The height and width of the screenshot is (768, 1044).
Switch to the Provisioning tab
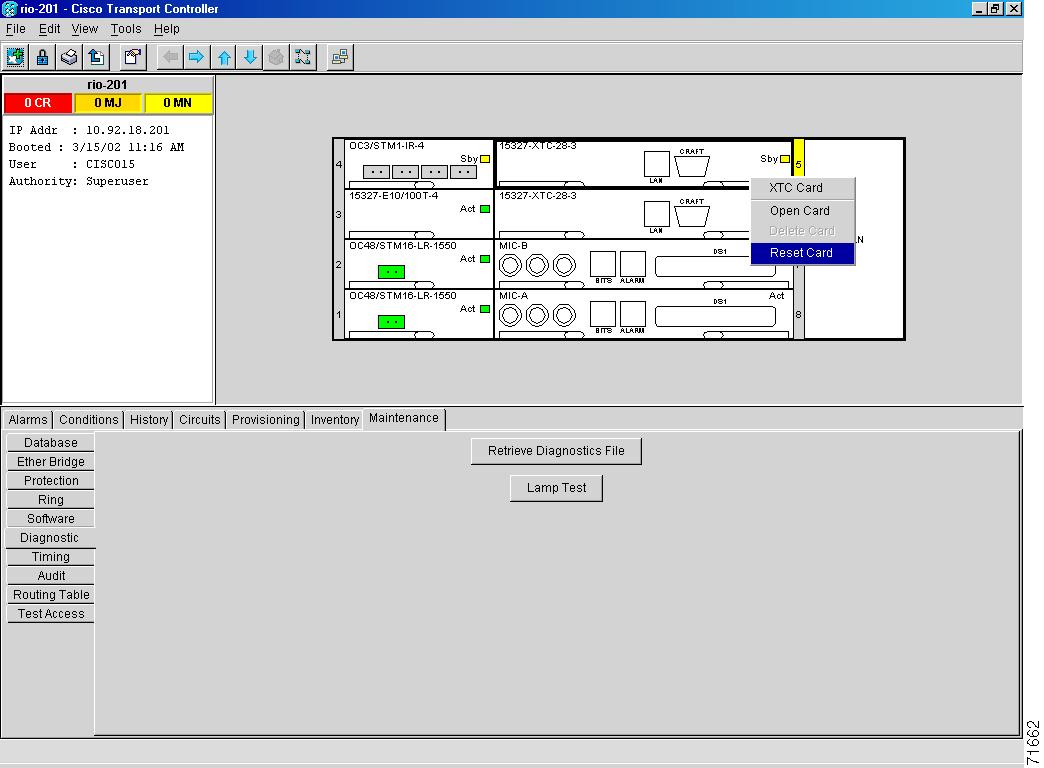(x=266, y=420)
